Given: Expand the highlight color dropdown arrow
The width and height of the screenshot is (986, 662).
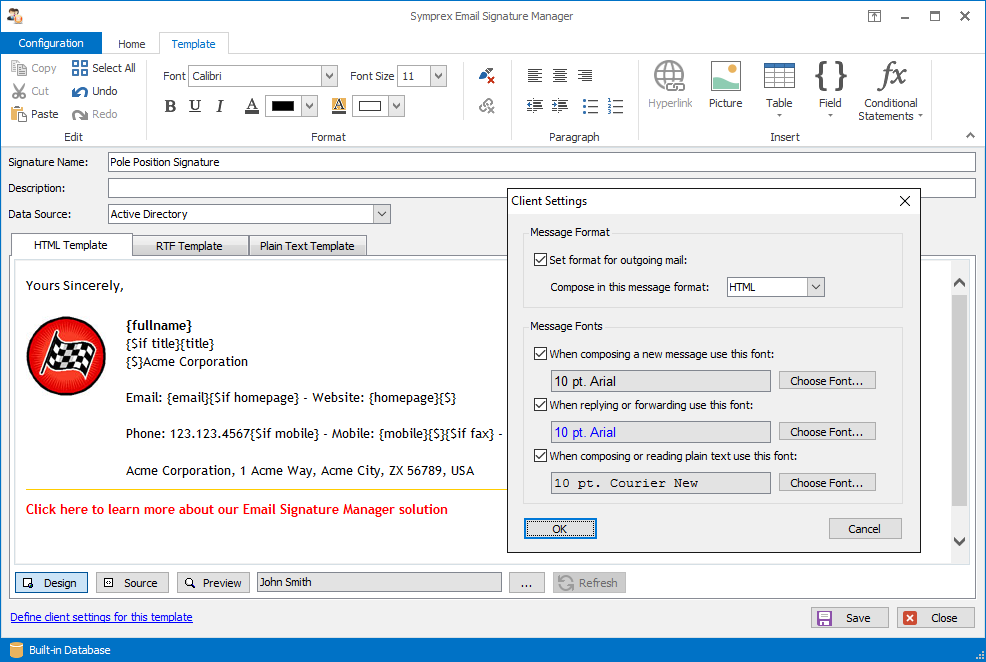Looking at the screenshot, I should (396, 106).
